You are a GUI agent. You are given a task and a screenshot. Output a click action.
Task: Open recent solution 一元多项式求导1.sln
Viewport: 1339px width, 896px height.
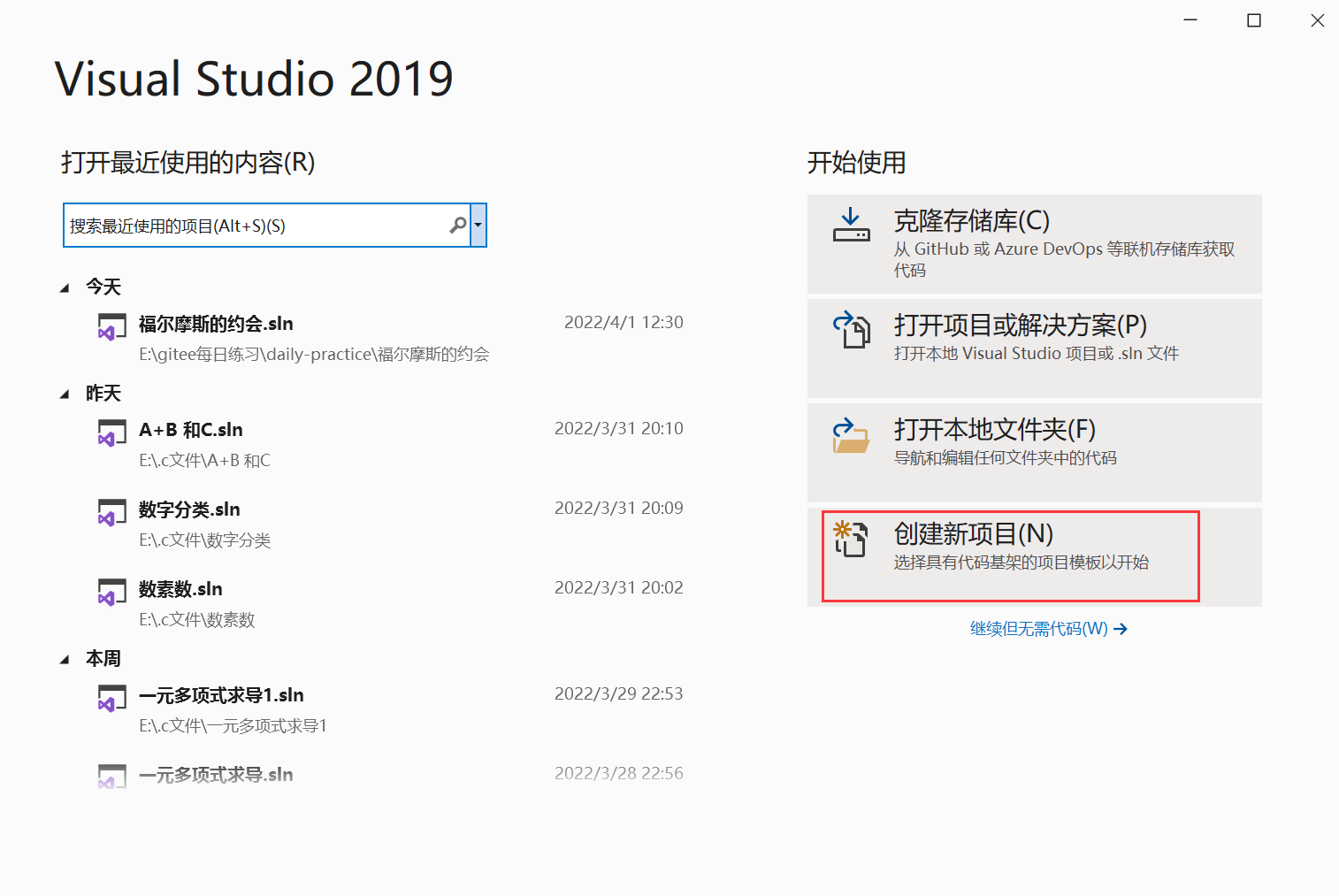[221, 695]
